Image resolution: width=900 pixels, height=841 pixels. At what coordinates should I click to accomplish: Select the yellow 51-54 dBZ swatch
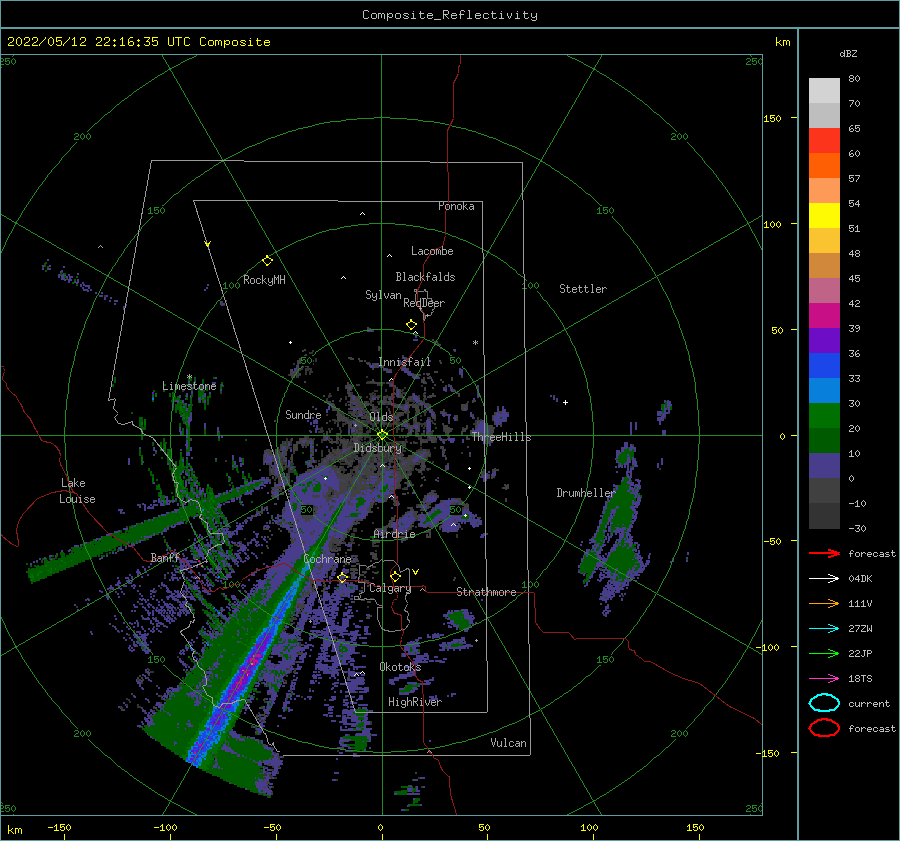pyautogui.click(x=824, y=216)
